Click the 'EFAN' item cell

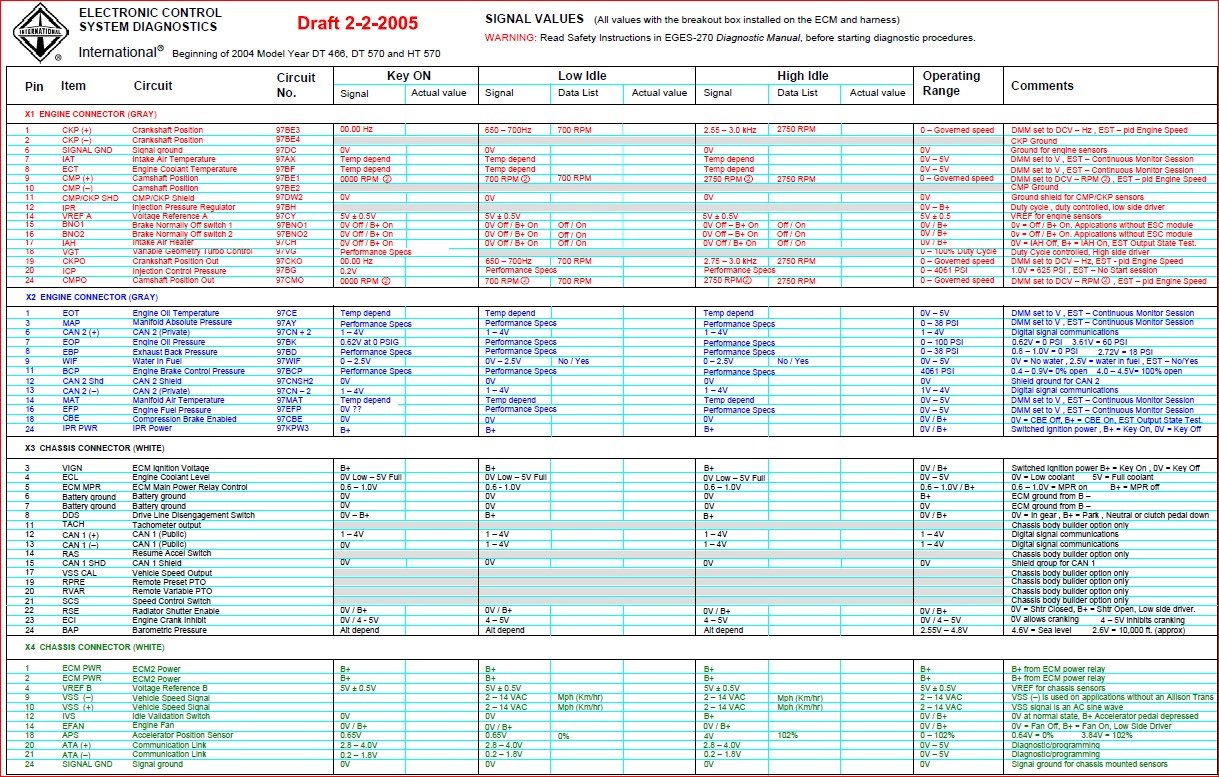tap(72, 726)
